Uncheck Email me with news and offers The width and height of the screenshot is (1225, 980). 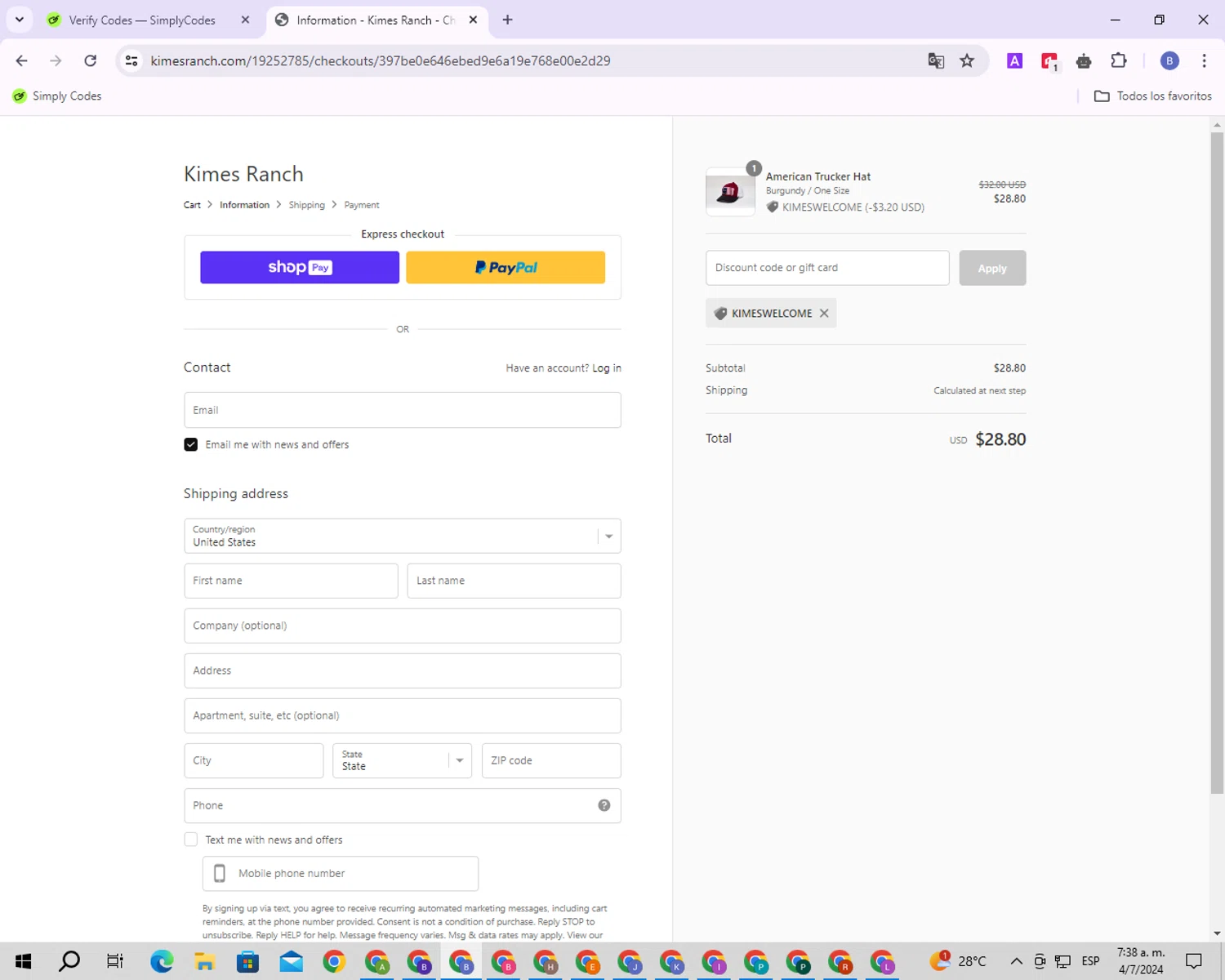tap(190, 444)
